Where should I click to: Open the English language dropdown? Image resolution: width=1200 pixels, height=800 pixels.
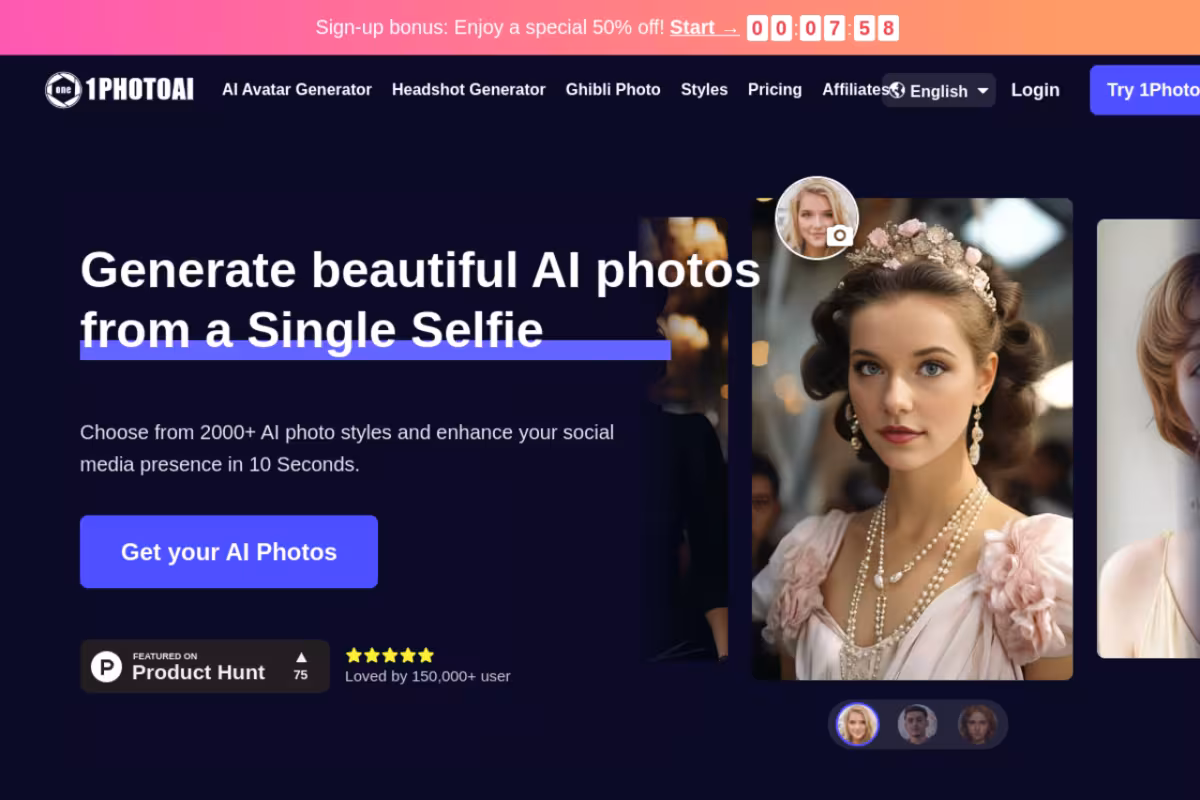(x=939, y=90)
